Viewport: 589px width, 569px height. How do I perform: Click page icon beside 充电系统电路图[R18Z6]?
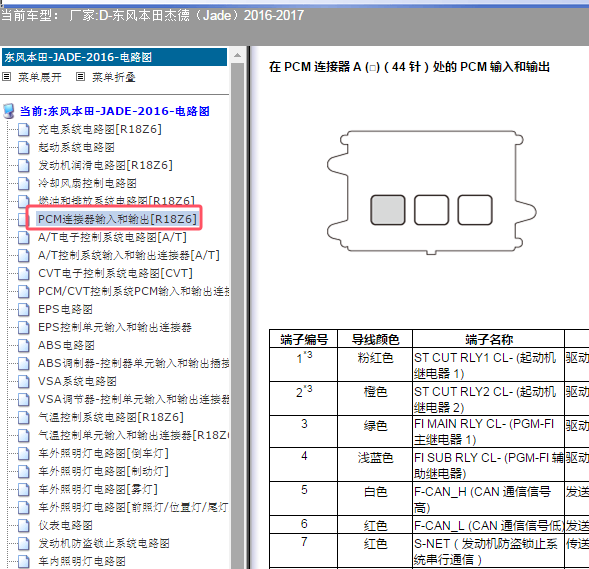tap(24, 129)
